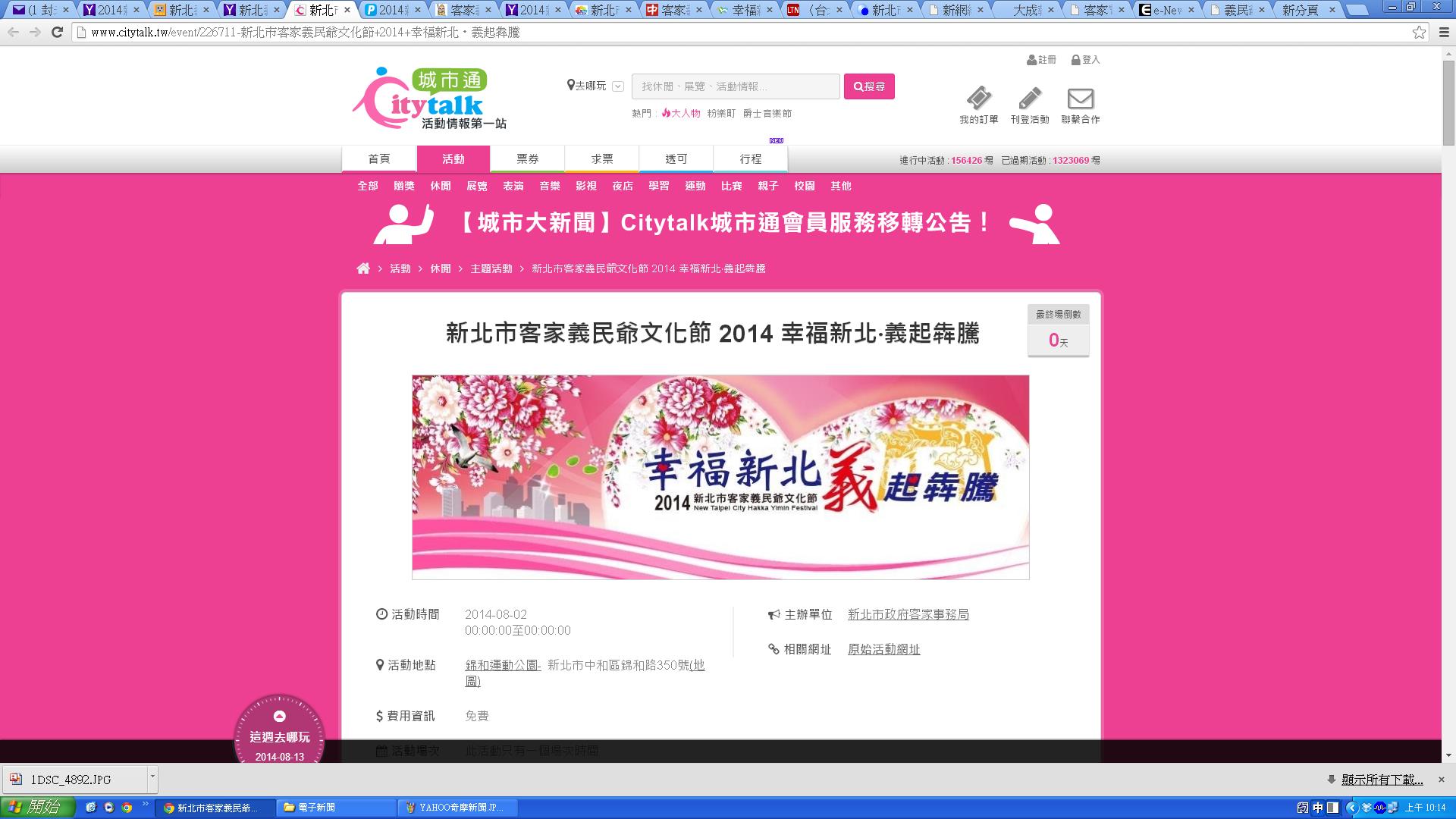
Task: Choose the 展覽 category
Action: coord(477,186)
